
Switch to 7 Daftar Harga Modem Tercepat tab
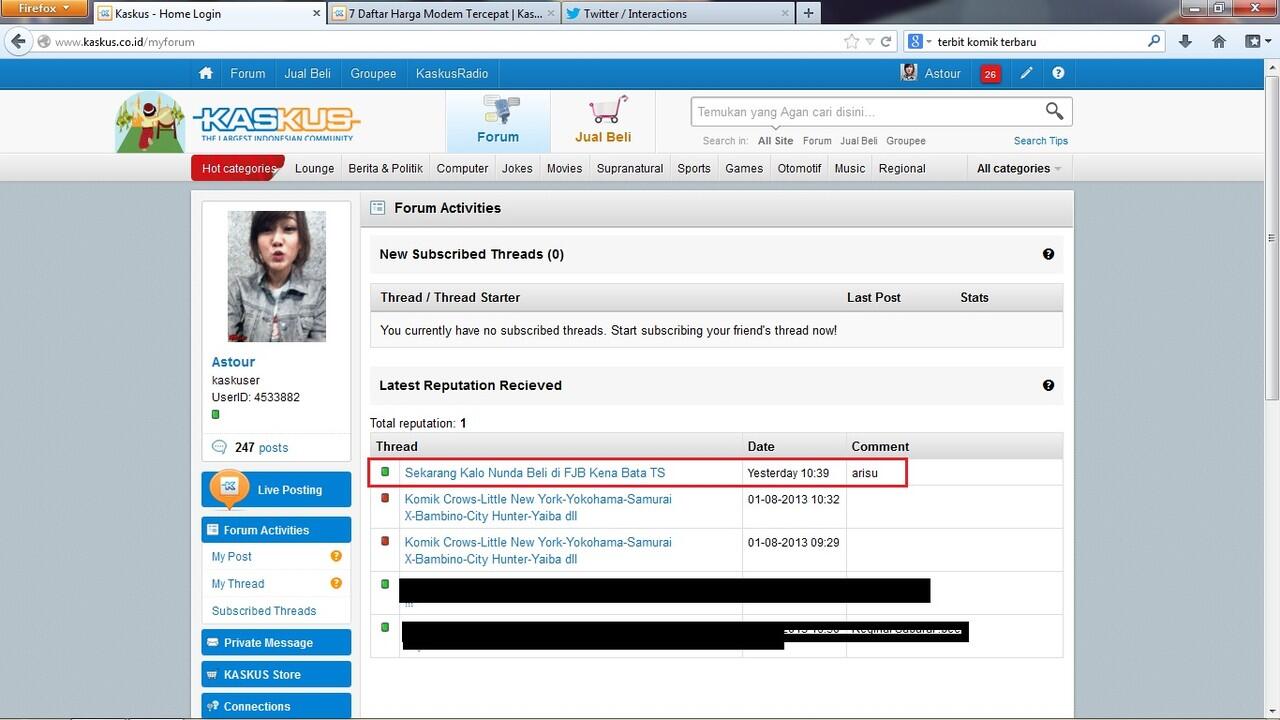click(x=443, y=14)
